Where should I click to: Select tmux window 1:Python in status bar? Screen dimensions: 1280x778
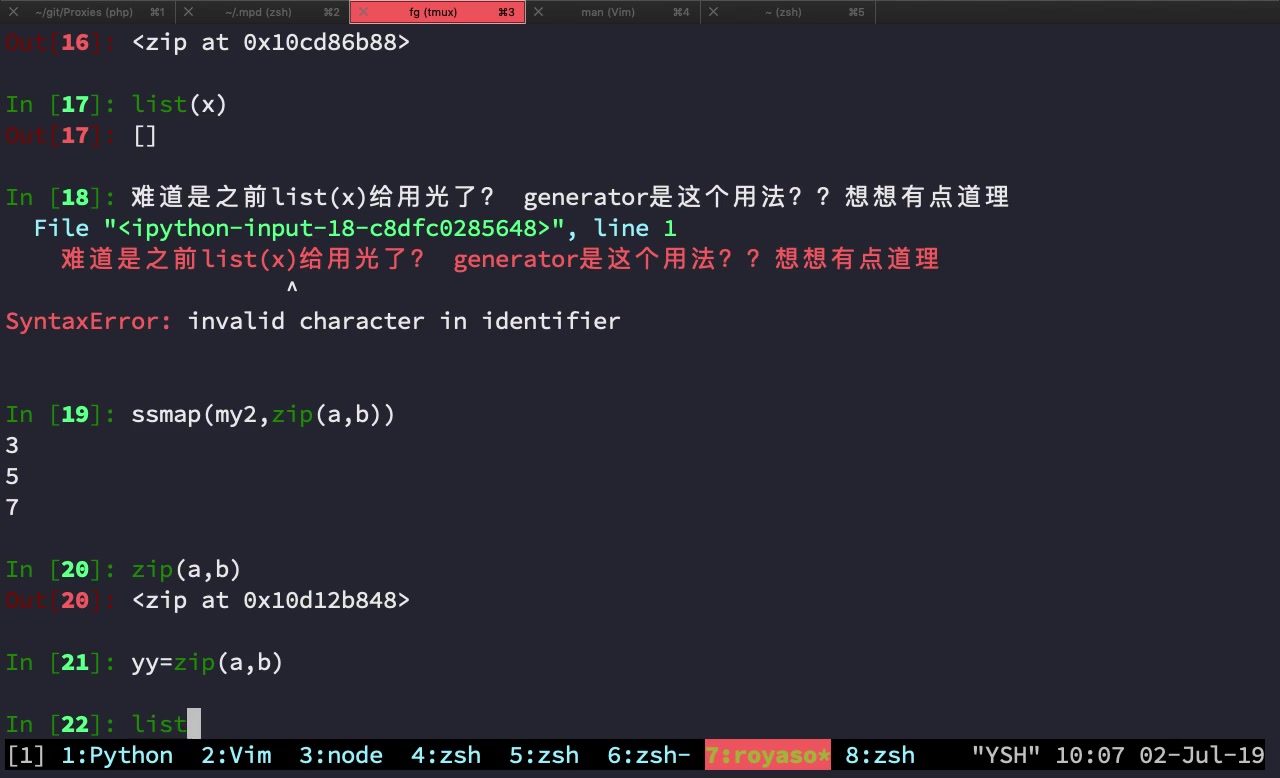point(117,755)
